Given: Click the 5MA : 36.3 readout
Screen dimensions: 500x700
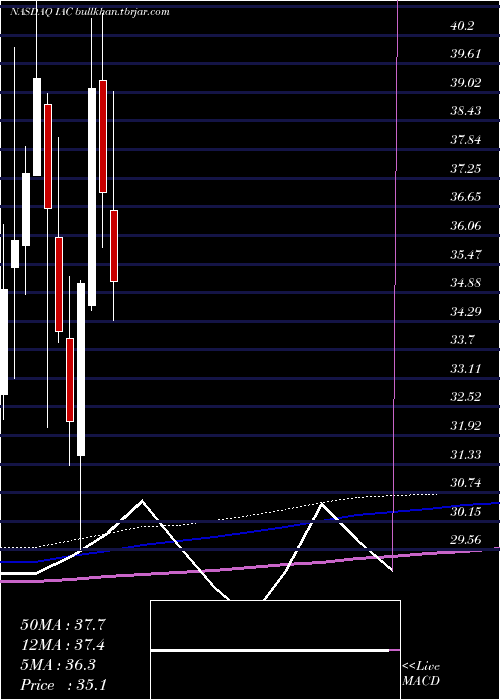Looking at the screenshot, I should (58, 665).
